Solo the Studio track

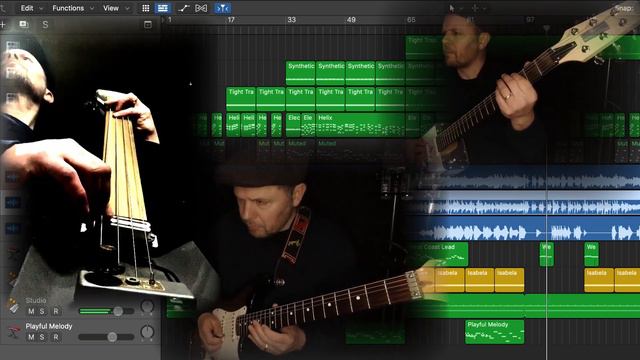coord(42,311)
